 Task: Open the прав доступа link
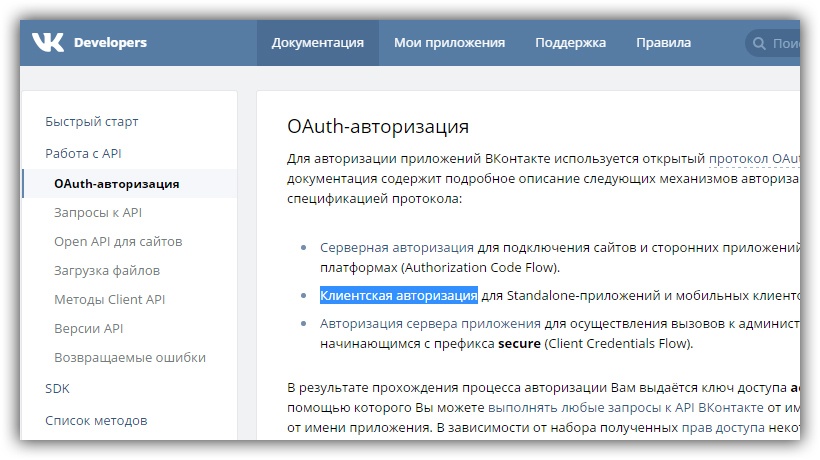(x=723, y=428)
